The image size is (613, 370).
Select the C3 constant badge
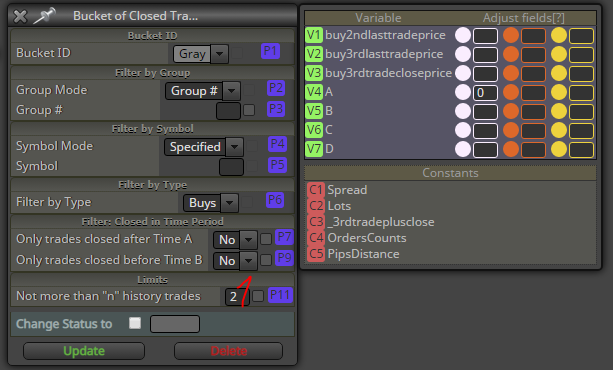pyautogui.click(x=316, y=222)
